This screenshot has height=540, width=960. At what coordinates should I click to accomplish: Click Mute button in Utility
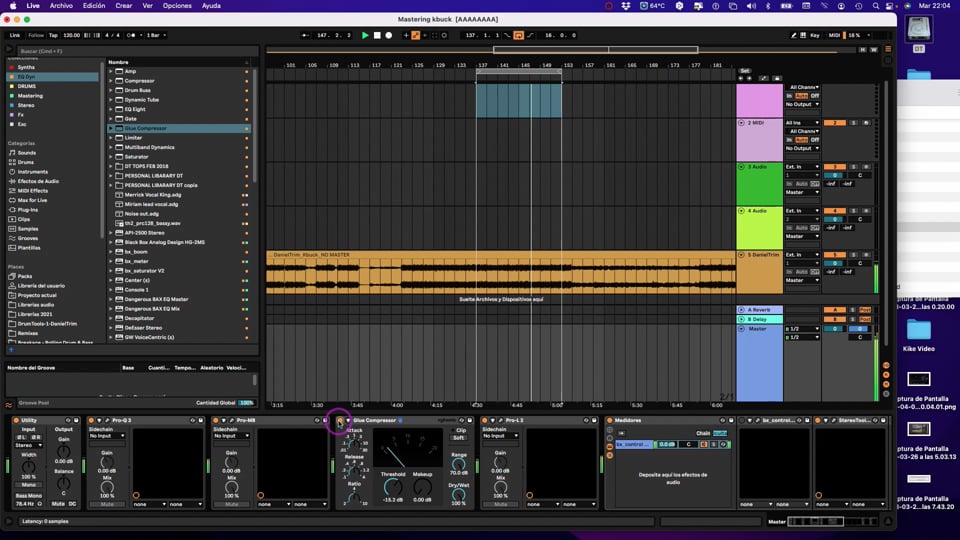pyautogui.click(x=58, y=504)
